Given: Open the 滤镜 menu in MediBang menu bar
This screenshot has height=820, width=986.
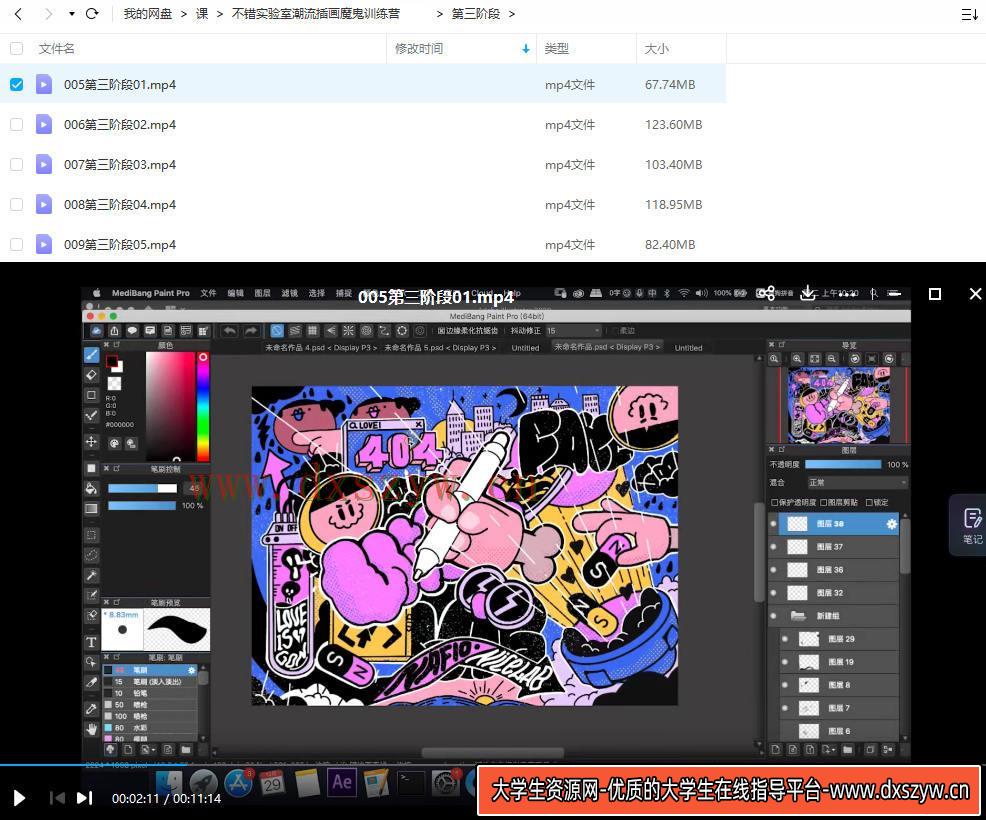Looking at the screenshot, I should pyautogui.click(x=289, y=293).
